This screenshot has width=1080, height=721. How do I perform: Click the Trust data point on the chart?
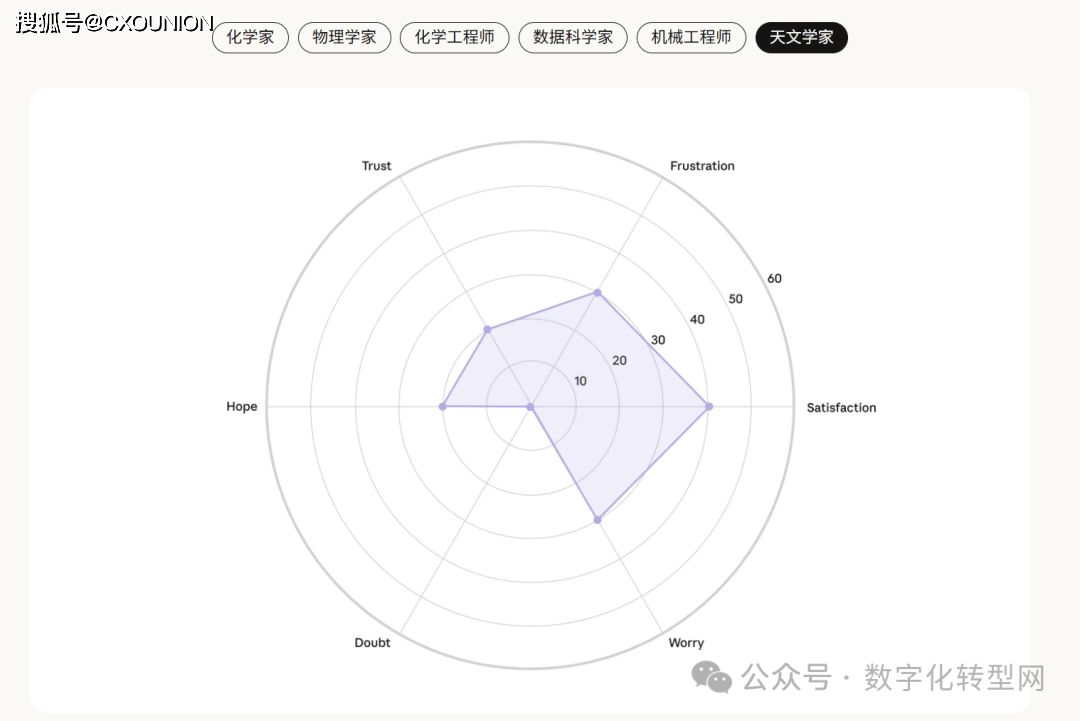487,329
